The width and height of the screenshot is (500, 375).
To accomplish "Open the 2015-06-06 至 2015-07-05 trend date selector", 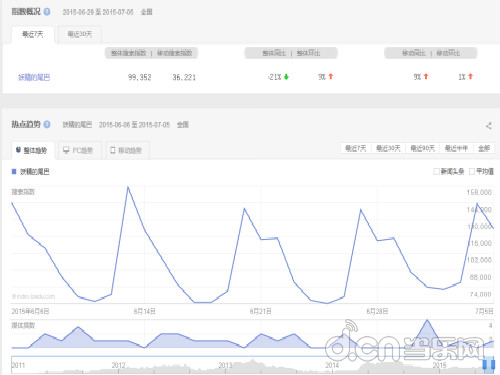I will pos(134,125).
